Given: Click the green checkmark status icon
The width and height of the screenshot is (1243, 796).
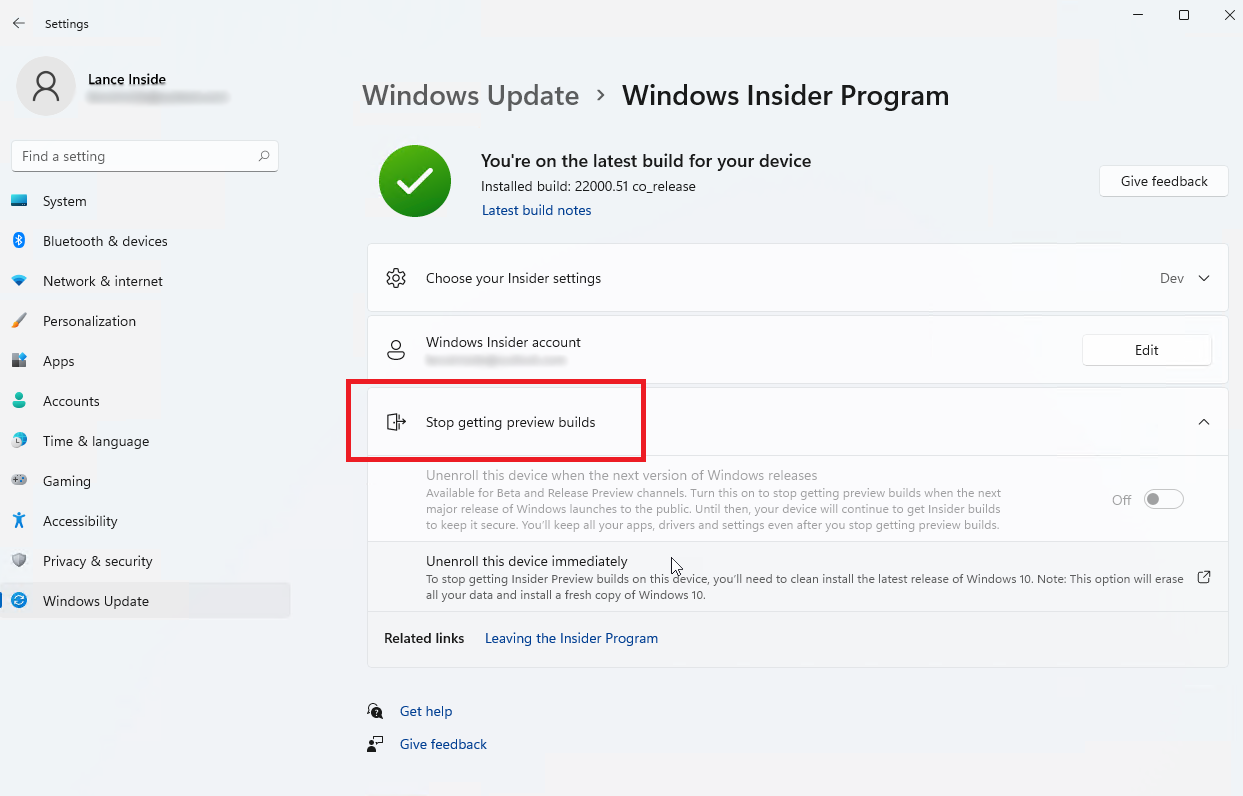Looking at the screenshot, I should pyautogui.click(x=415, y=181).
